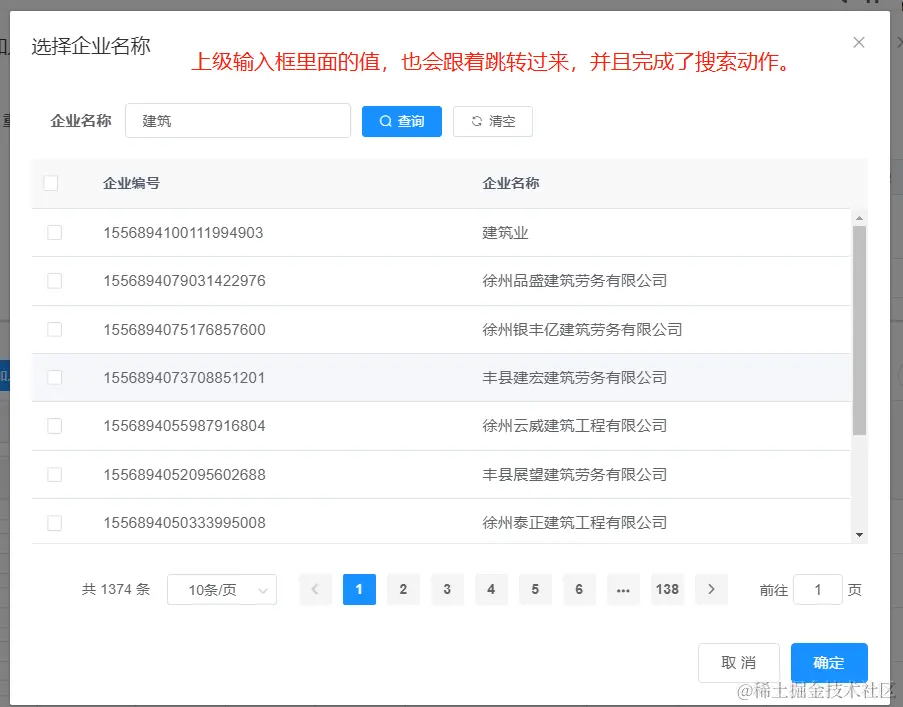Click the 取消 cancel button

pyautogui.click(x=739, y=663)
